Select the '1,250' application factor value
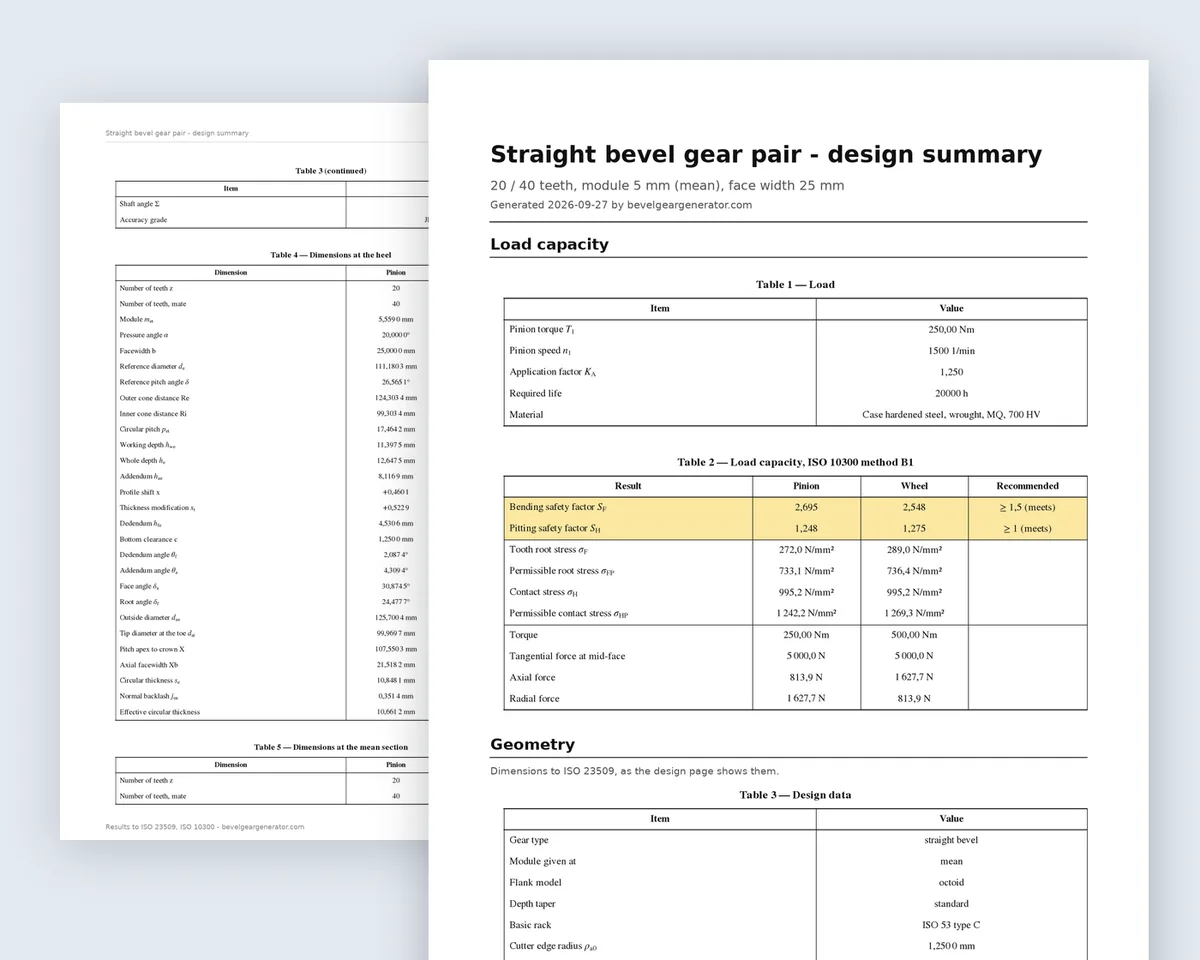Viewport: 1200px width, 960px height. click(x=951, y=372)
